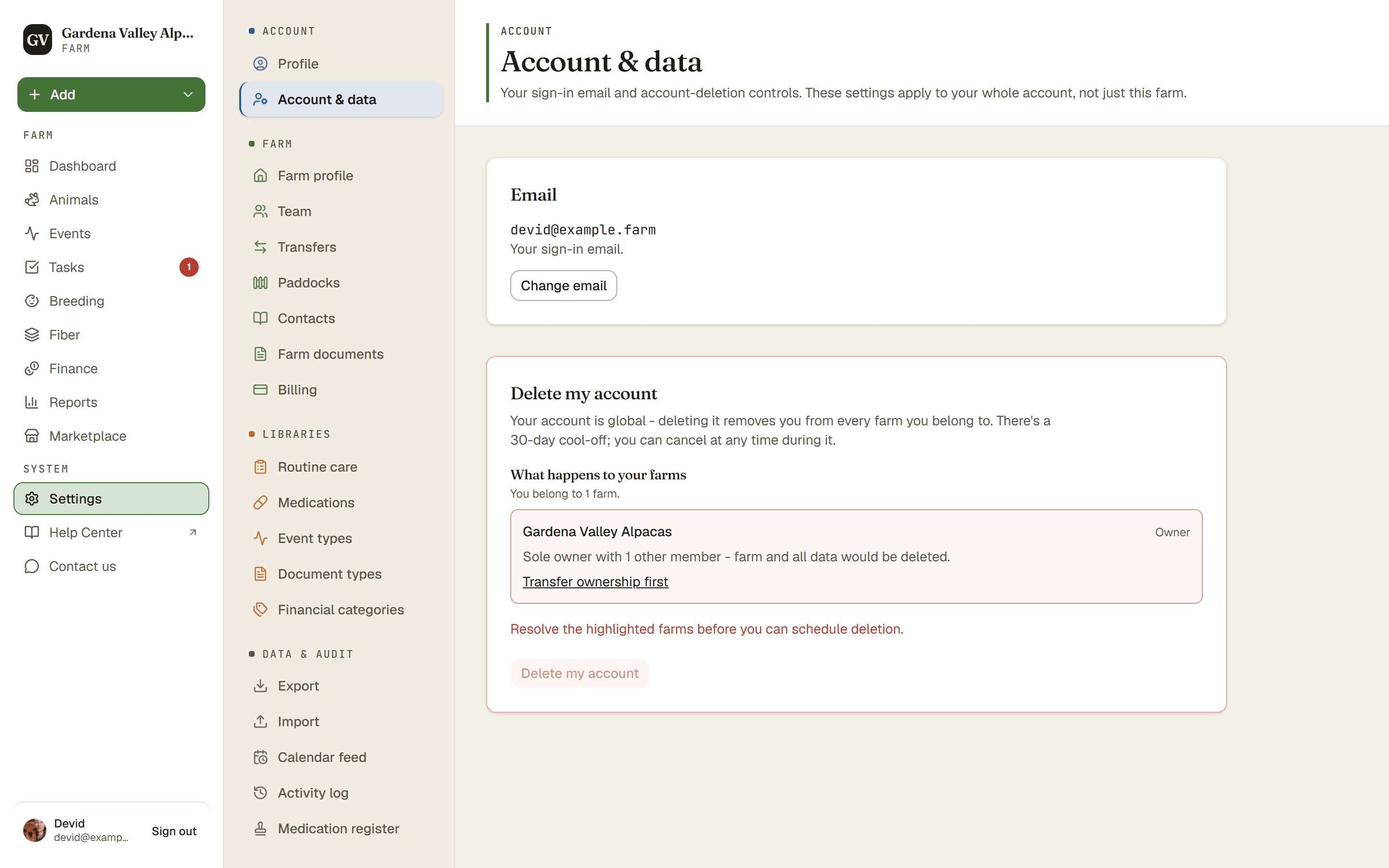Select Farm profile in settings menu
The width and height of the screenshot is (1389, 868).
(x=341, y=176)
